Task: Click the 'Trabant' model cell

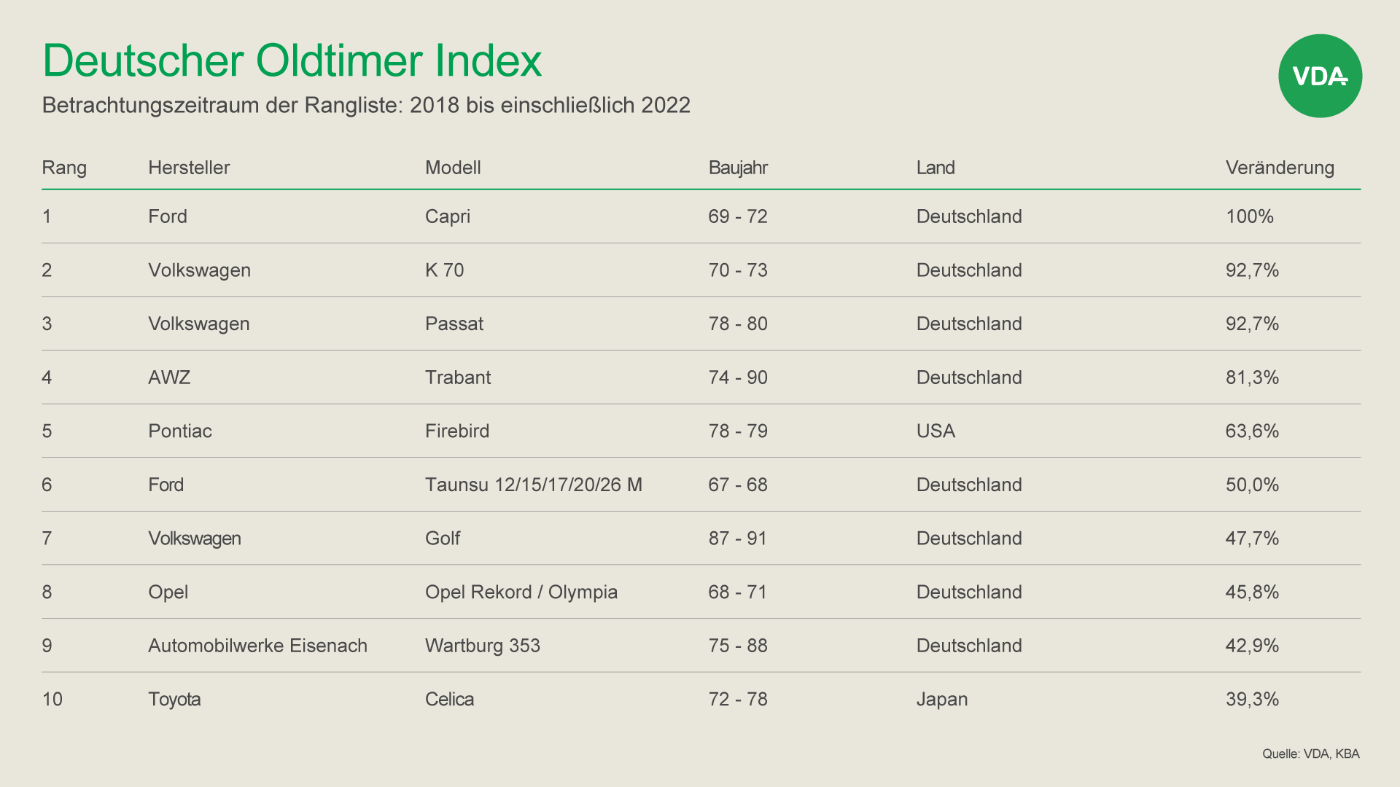Action: click(458, 377)
